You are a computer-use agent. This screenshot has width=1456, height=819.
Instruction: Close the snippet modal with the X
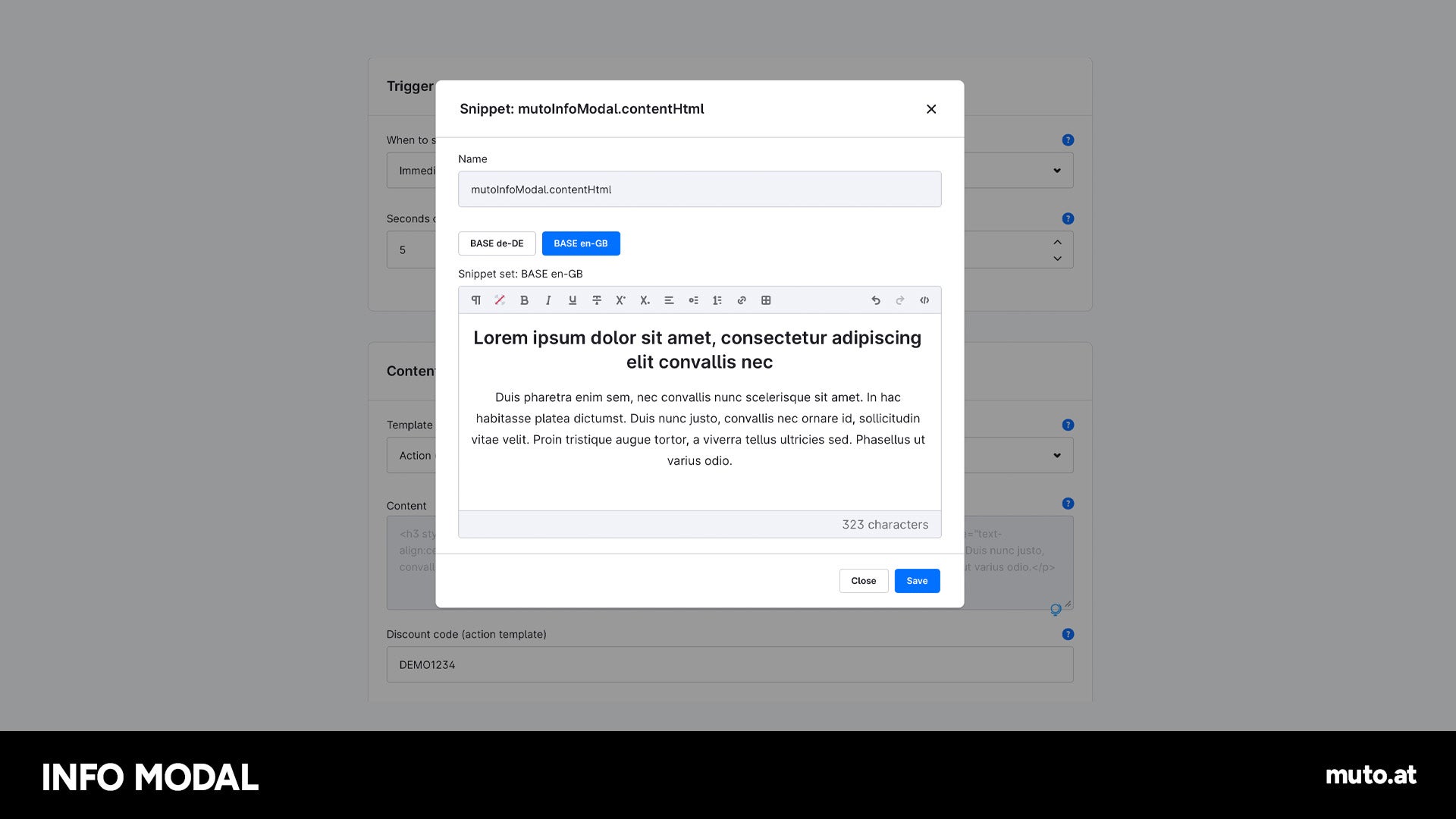[931, 109]
